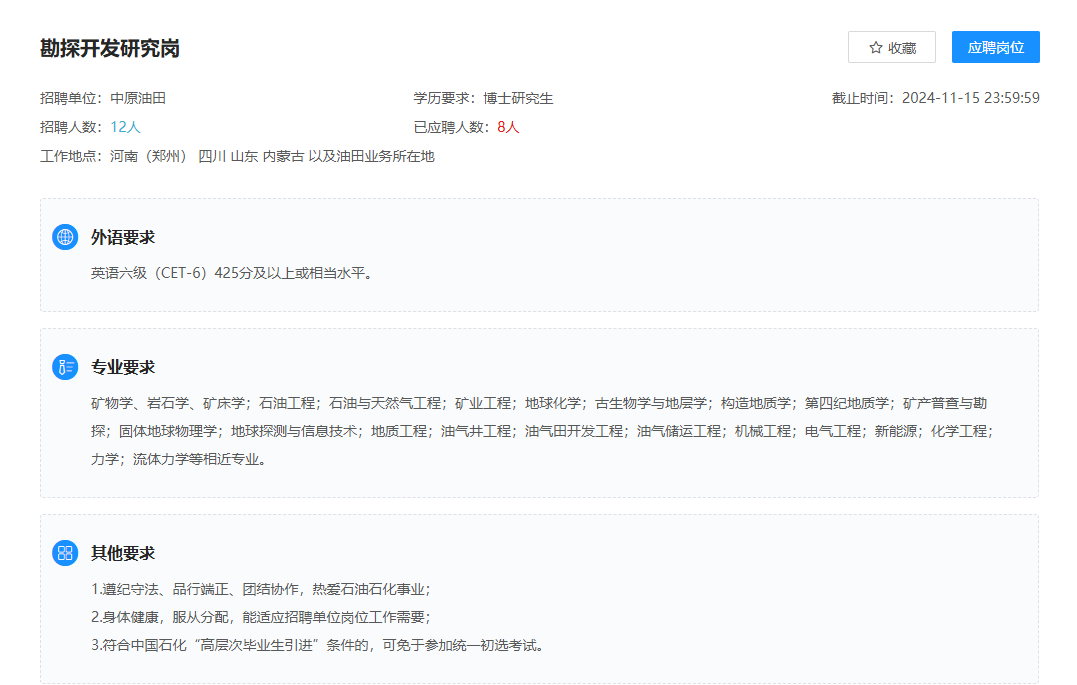Image resolution: width=1077 pixels, height=685 pixels.
Task: Toggle the 收藏 favorite star to bookmark this job
Action: 891,46
